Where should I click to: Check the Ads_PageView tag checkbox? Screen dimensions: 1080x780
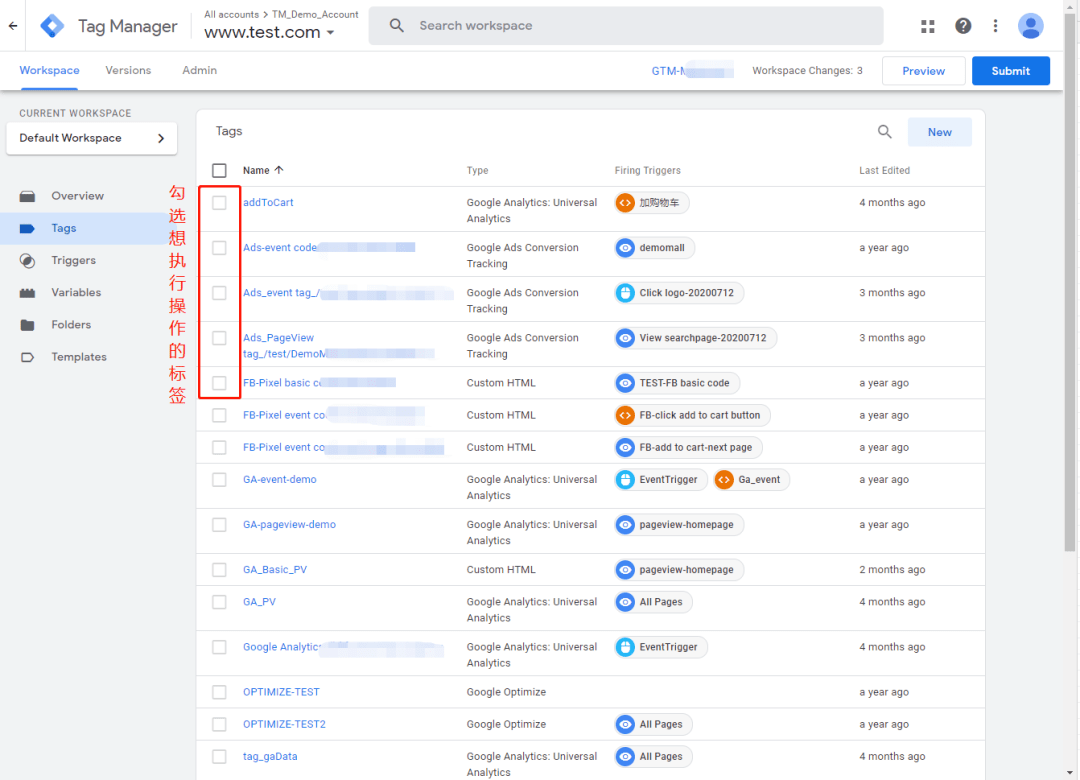click(x=219, y=338)
